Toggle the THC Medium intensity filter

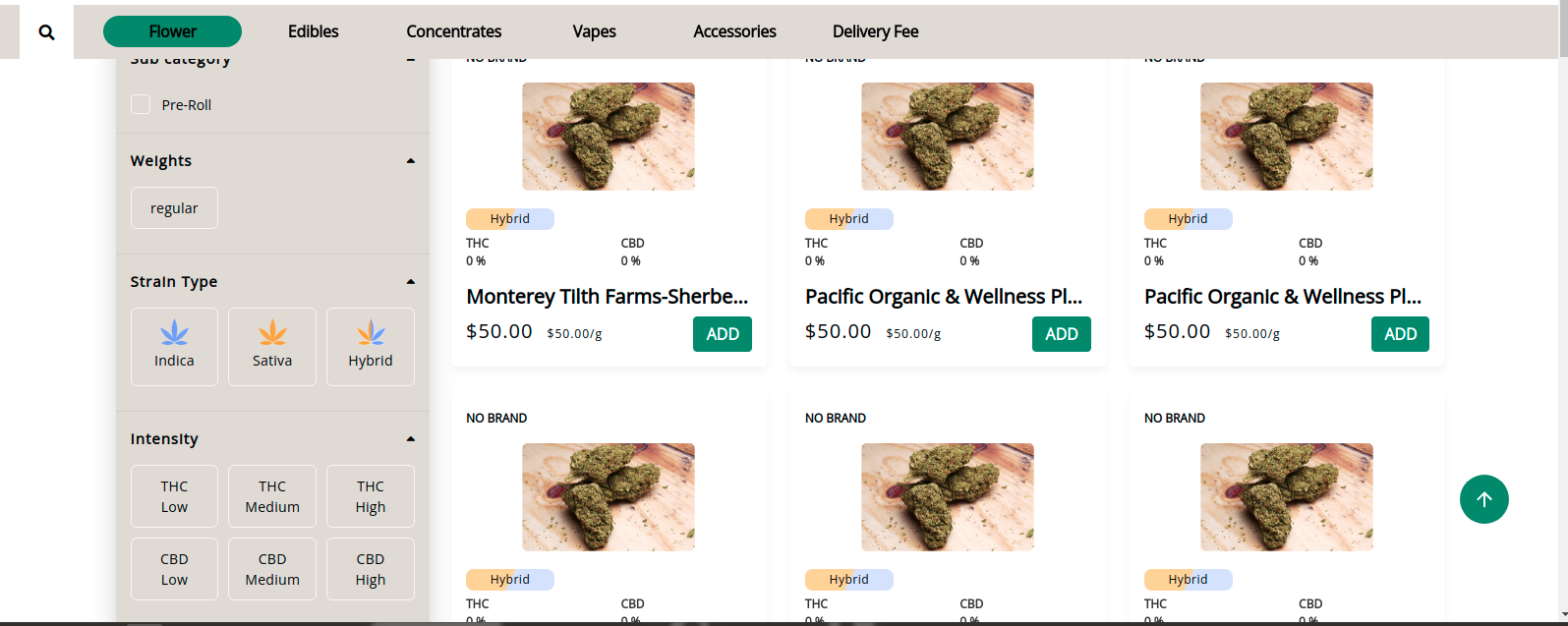[x=272, y=496]
